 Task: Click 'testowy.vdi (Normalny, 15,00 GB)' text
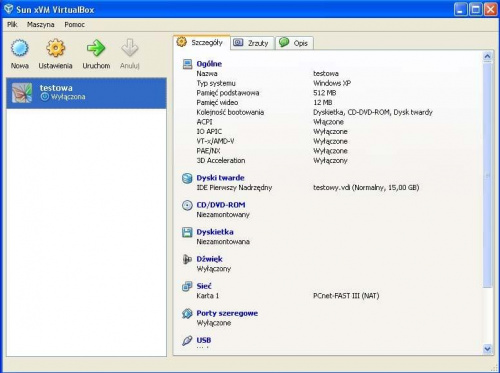coord(366,187)
